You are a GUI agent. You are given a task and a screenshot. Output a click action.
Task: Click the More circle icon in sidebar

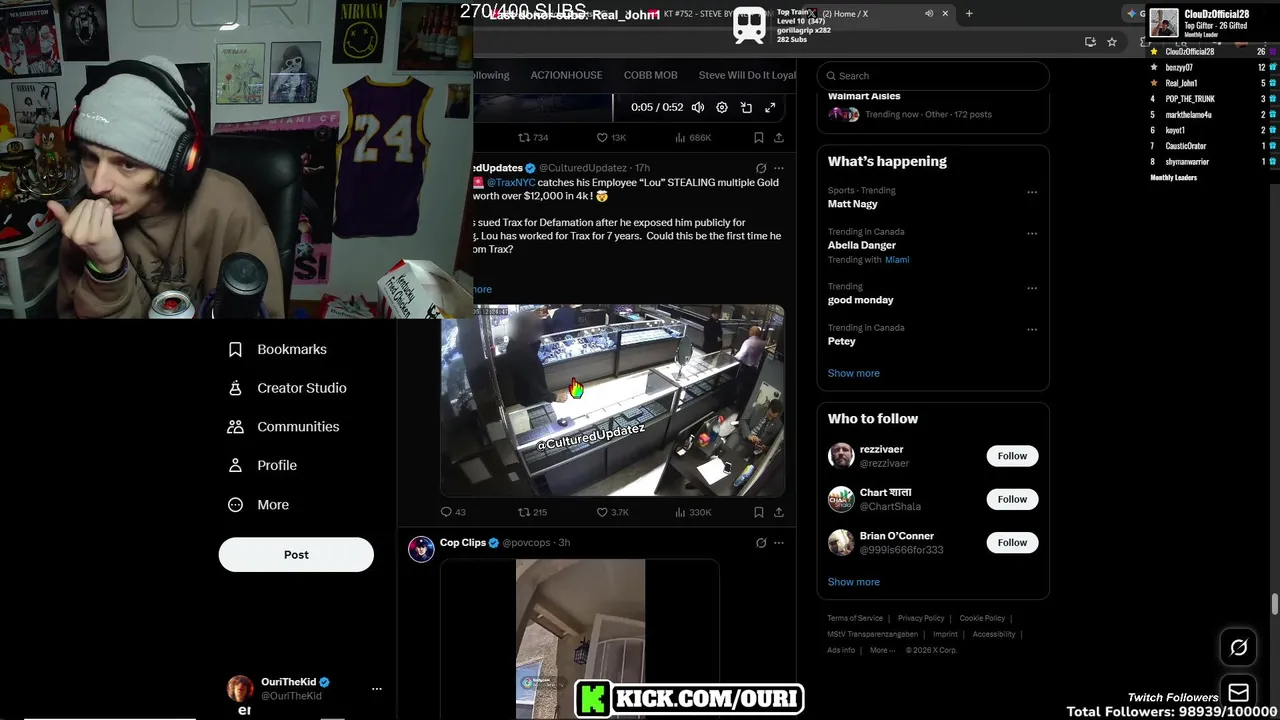coord(235,505)
